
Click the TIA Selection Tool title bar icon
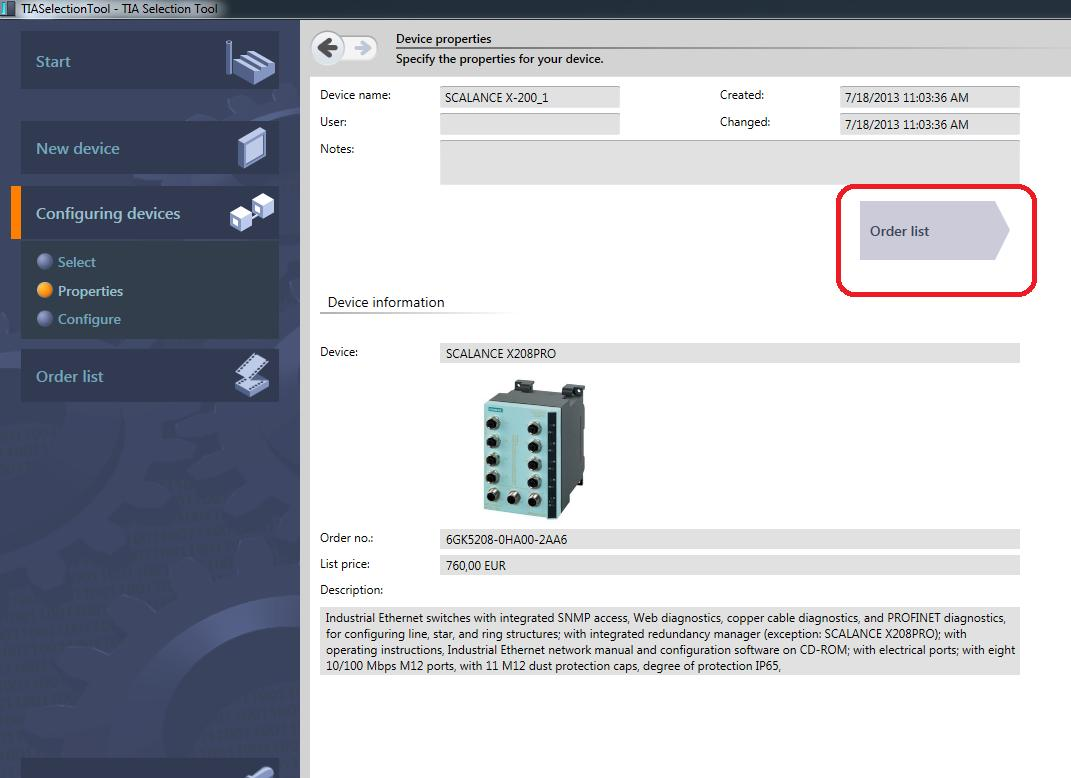click(8, 9)
